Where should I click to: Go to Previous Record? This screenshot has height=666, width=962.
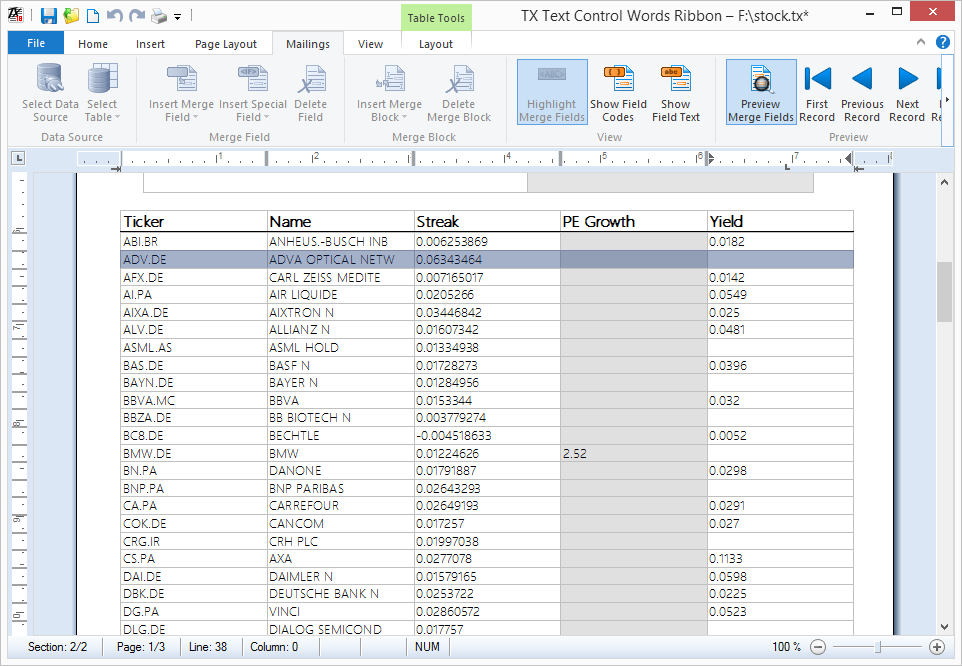[862, 92]
